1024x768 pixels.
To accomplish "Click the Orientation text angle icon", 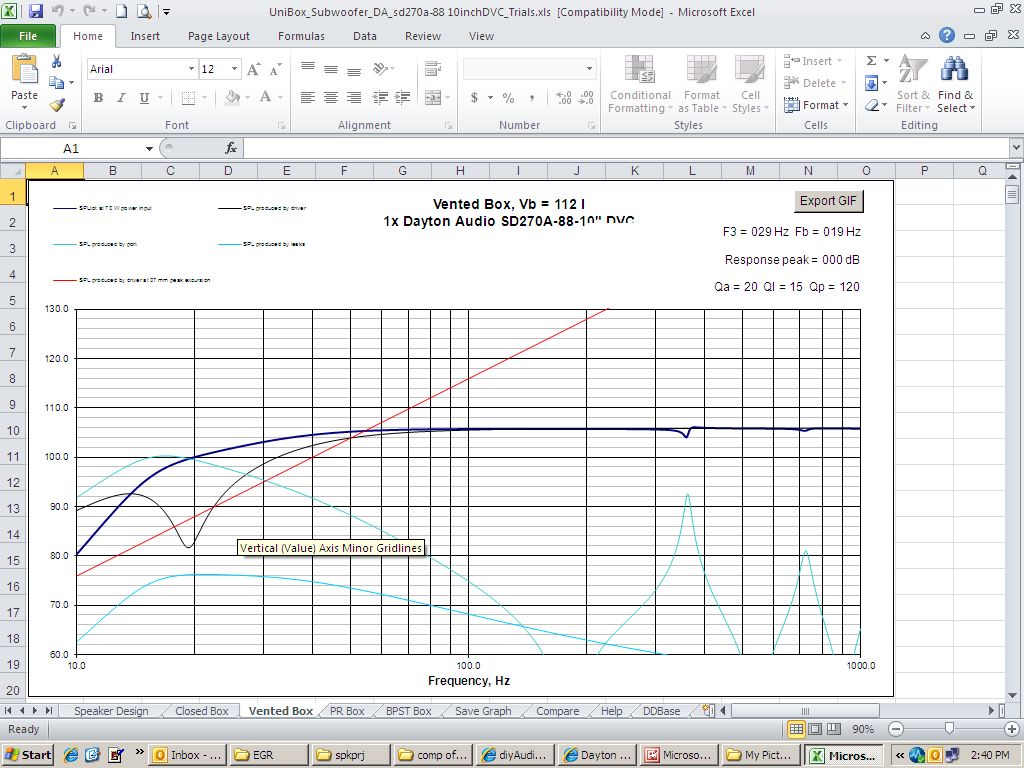I will coord(380,68).
